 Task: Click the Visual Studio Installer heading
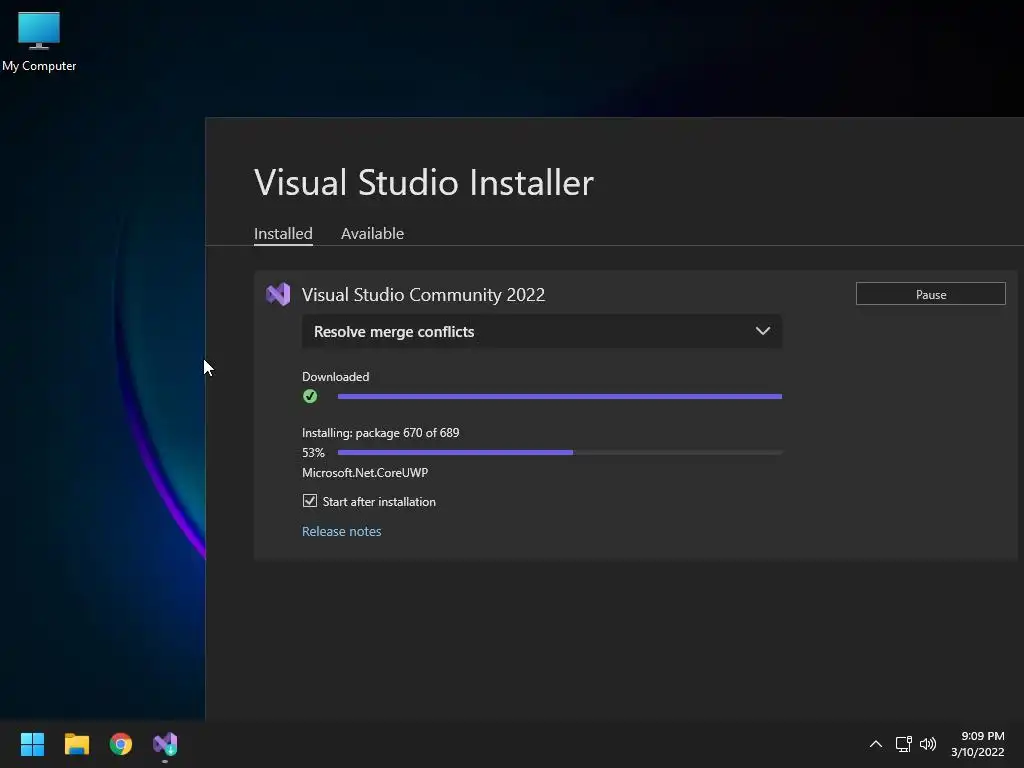point(424,182)
